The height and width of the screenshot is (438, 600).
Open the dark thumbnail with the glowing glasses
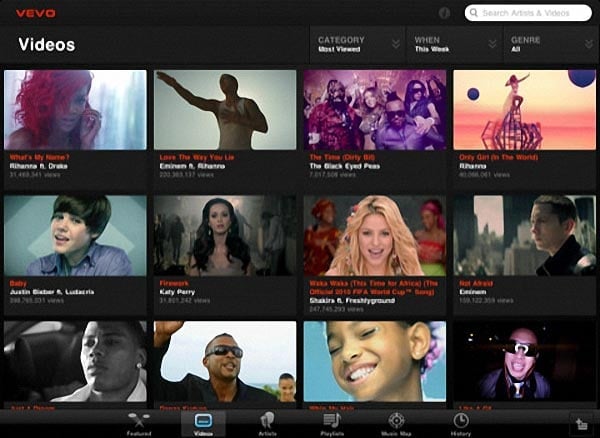(525, 361)
